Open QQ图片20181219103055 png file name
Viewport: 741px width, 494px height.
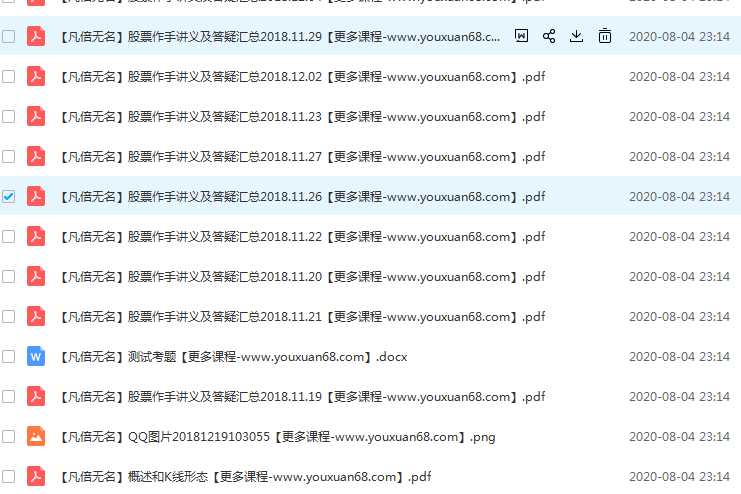point(277,436)
